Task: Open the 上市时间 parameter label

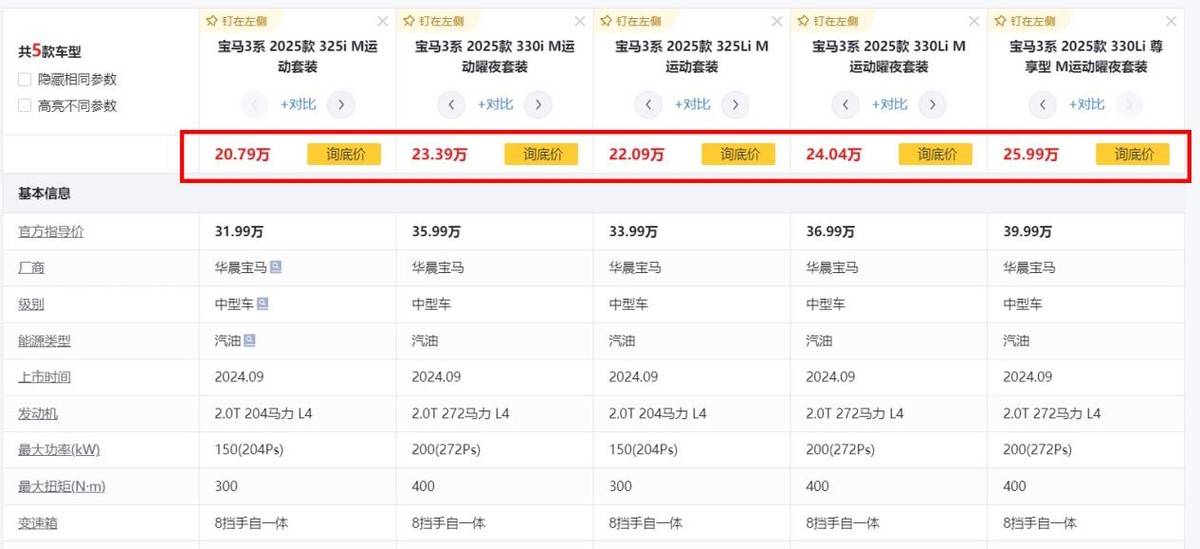Action: [x=44, y=377]
